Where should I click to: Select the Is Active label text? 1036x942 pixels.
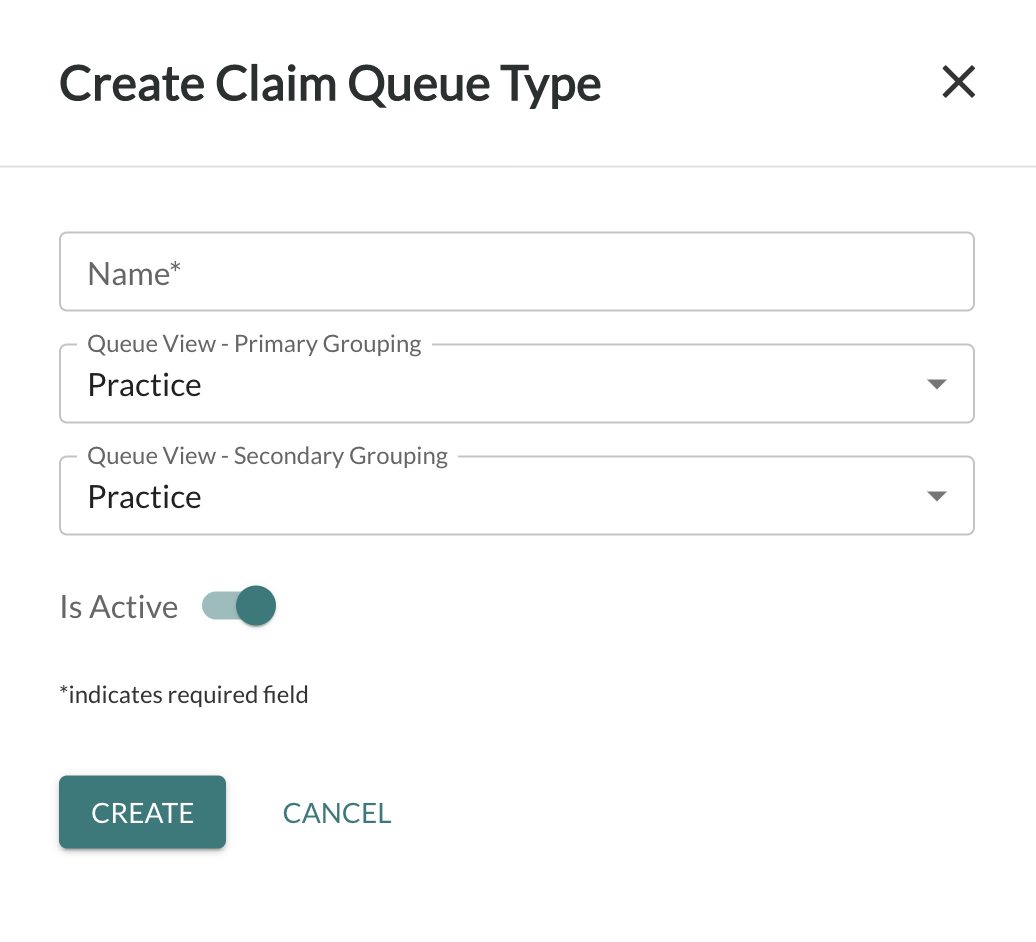pos(117,606)
